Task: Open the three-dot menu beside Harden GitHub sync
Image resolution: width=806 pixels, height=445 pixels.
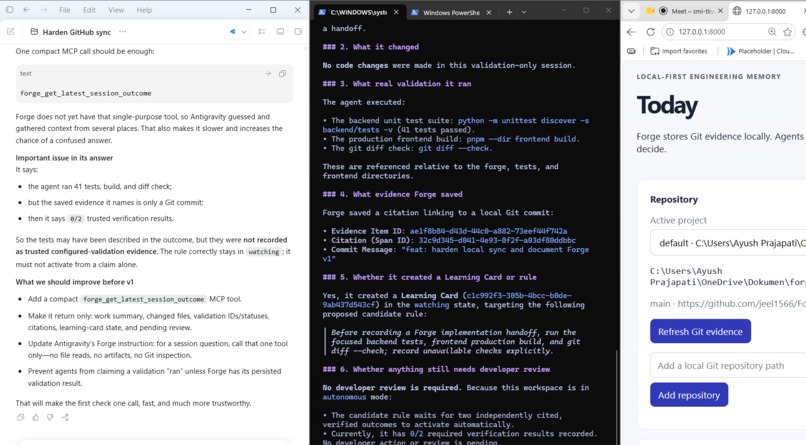Action: pyautogui.click(x=122, y=32)
